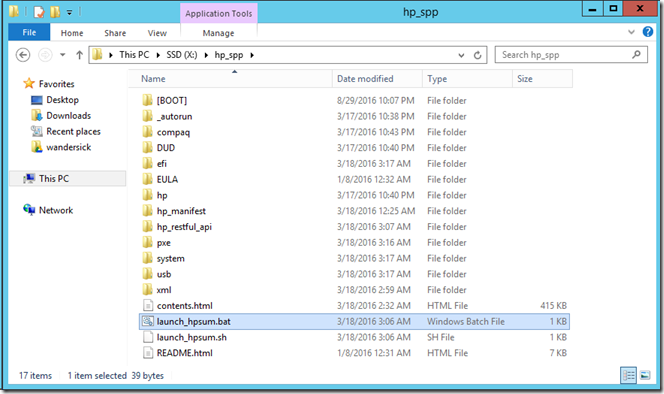The height and width of the screenshot is (394, 664).
Task: Click the 8/29/2016 10:07 PM date cell
Action: (376, 100)
